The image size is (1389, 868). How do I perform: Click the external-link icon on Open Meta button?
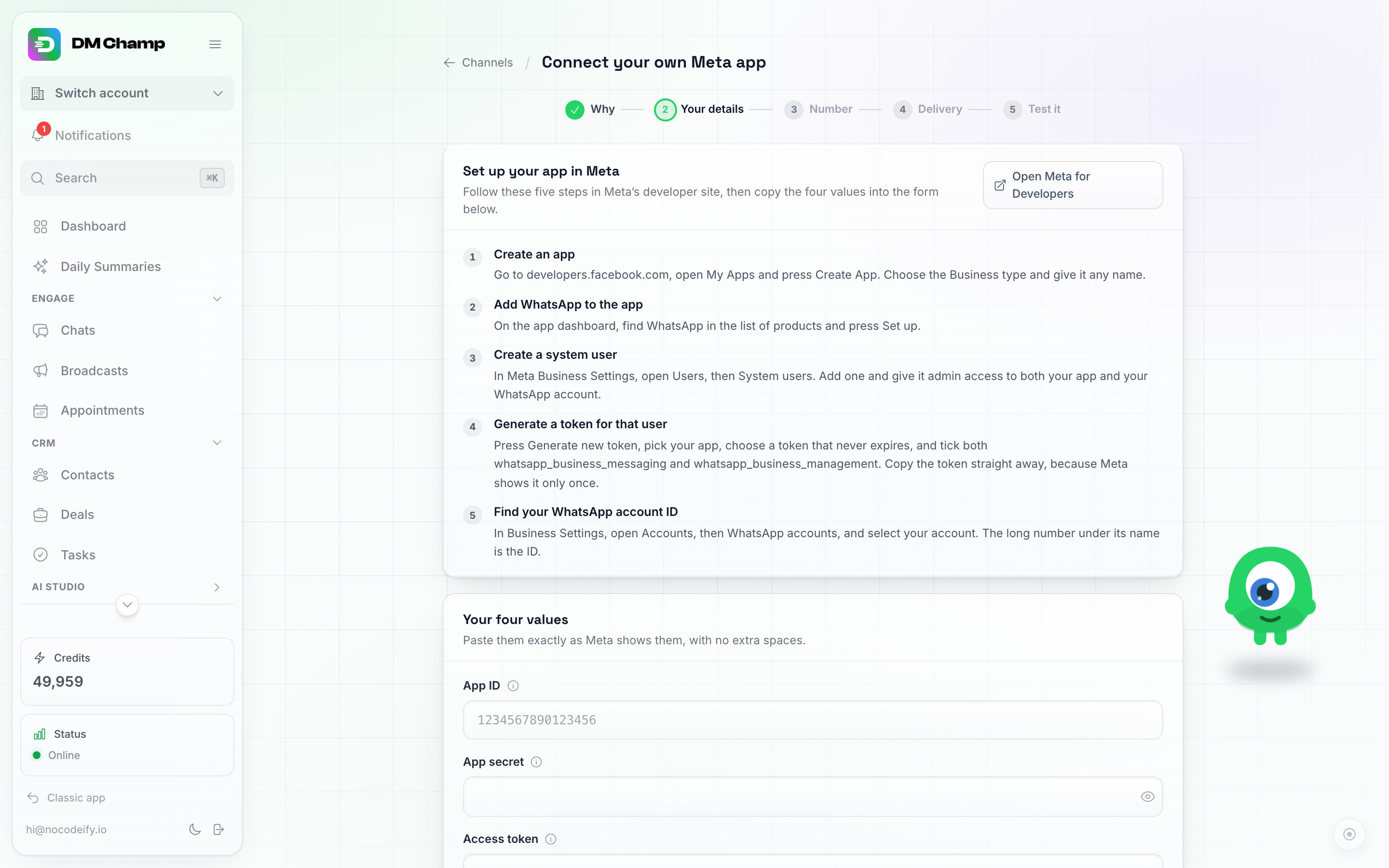click(1000, 185)
